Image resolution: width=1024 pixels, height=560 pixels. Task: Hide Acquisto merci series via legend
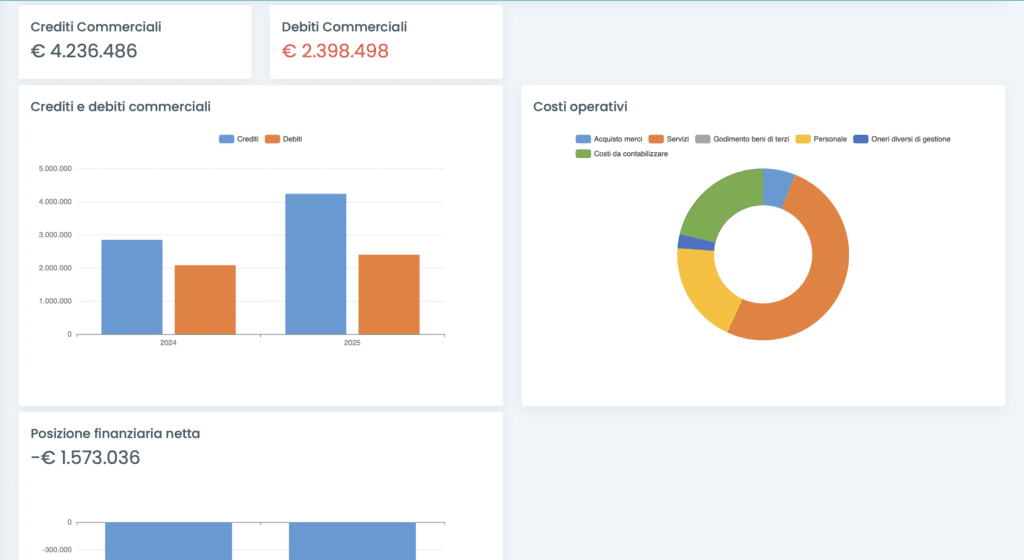[x=609, y=139]
